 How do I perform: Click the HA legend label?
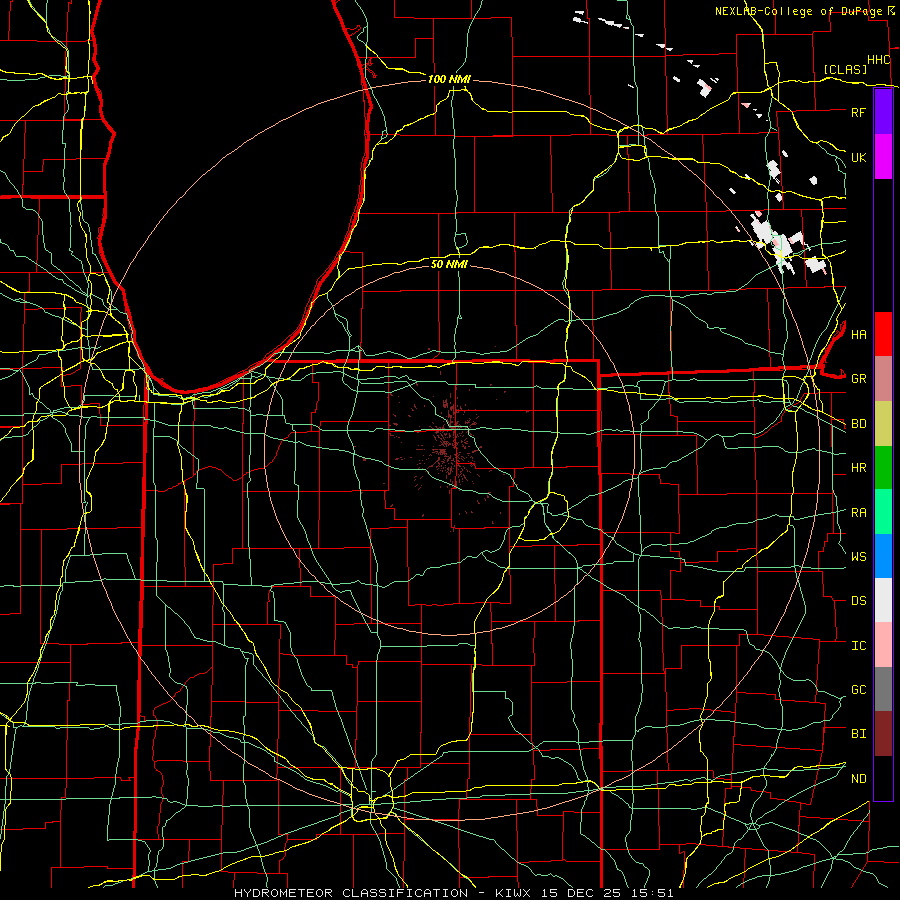point(858,334)
